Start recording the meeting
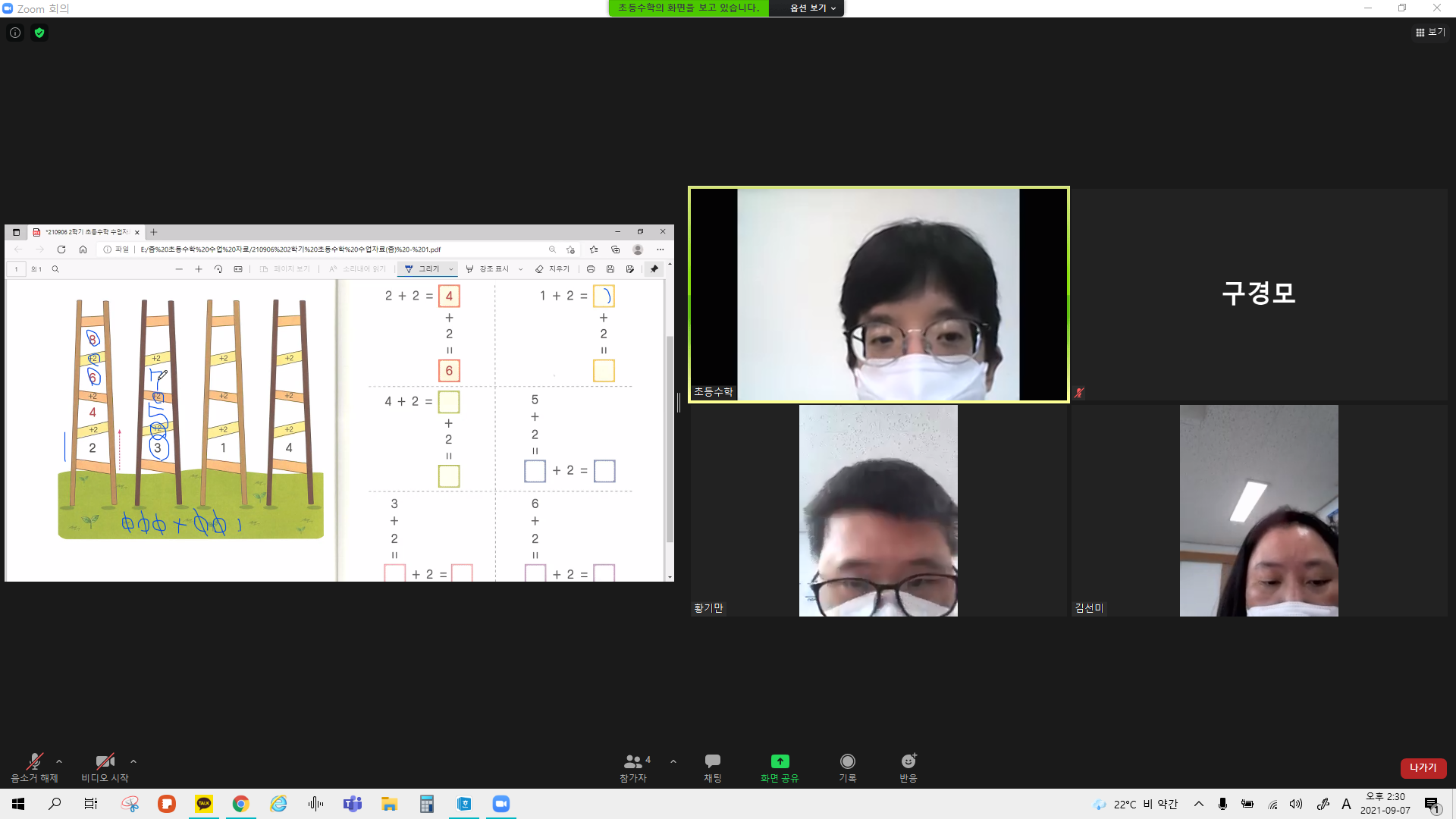 [x=847, y=767]
